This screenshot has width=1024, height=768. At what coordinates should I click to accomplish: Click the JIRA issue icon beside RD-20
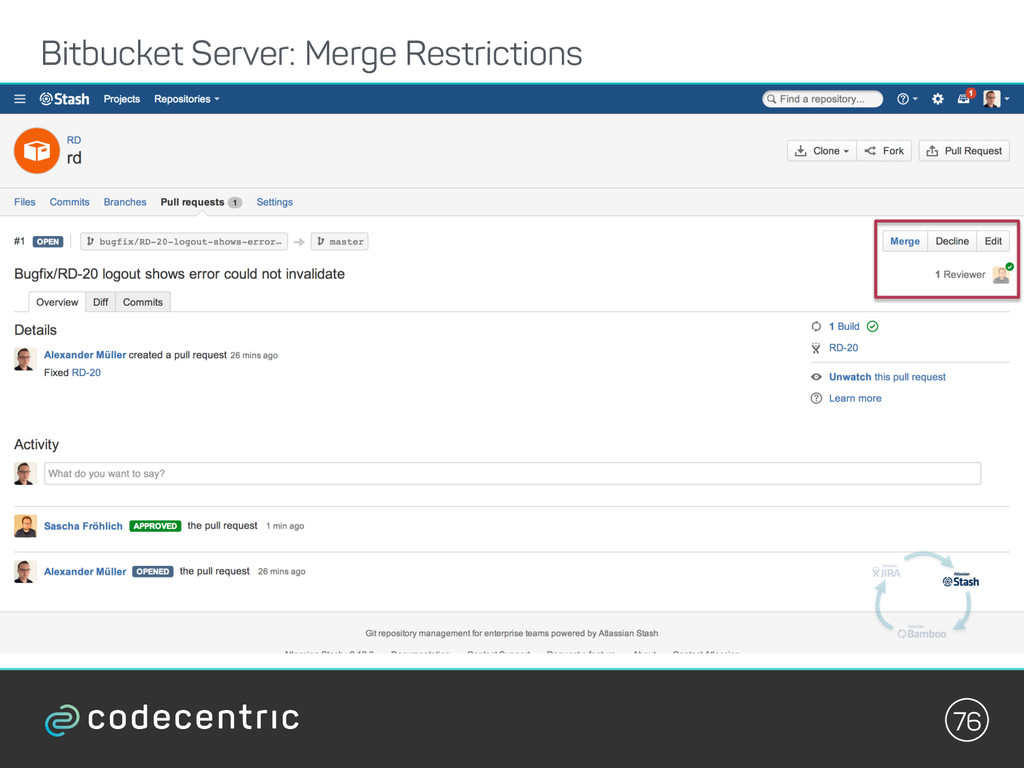[x=816, y=347]
